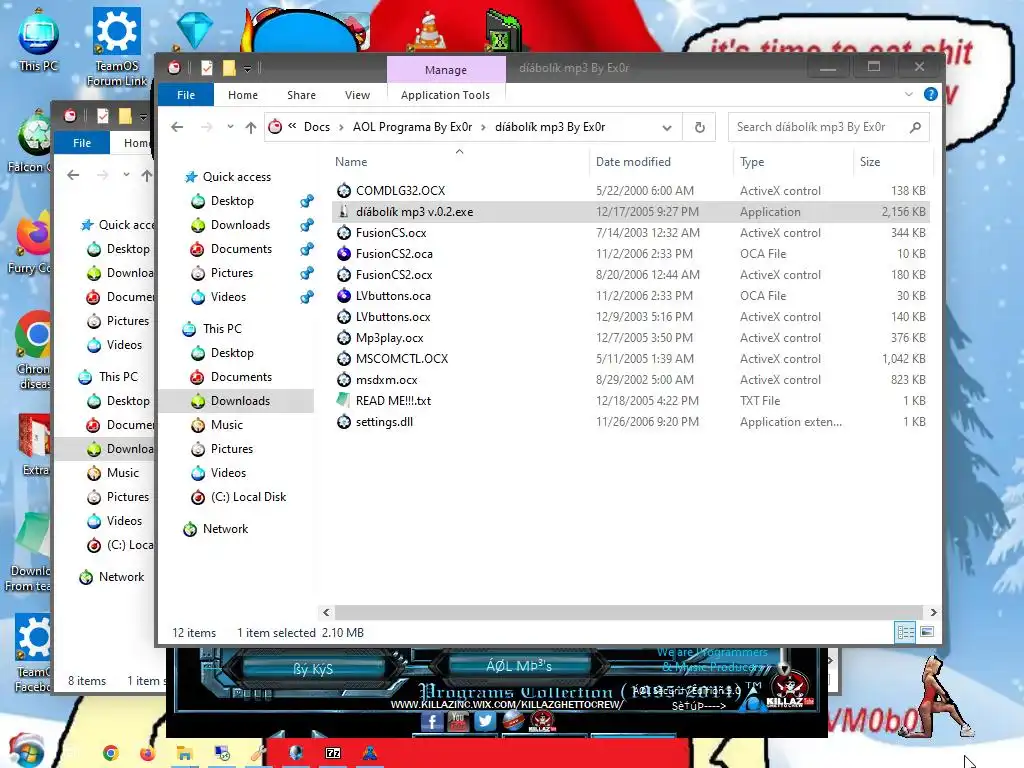1024x768 pixels.
Task: Select the Mp3play.ocx file
Action: (x=630, y=338)
